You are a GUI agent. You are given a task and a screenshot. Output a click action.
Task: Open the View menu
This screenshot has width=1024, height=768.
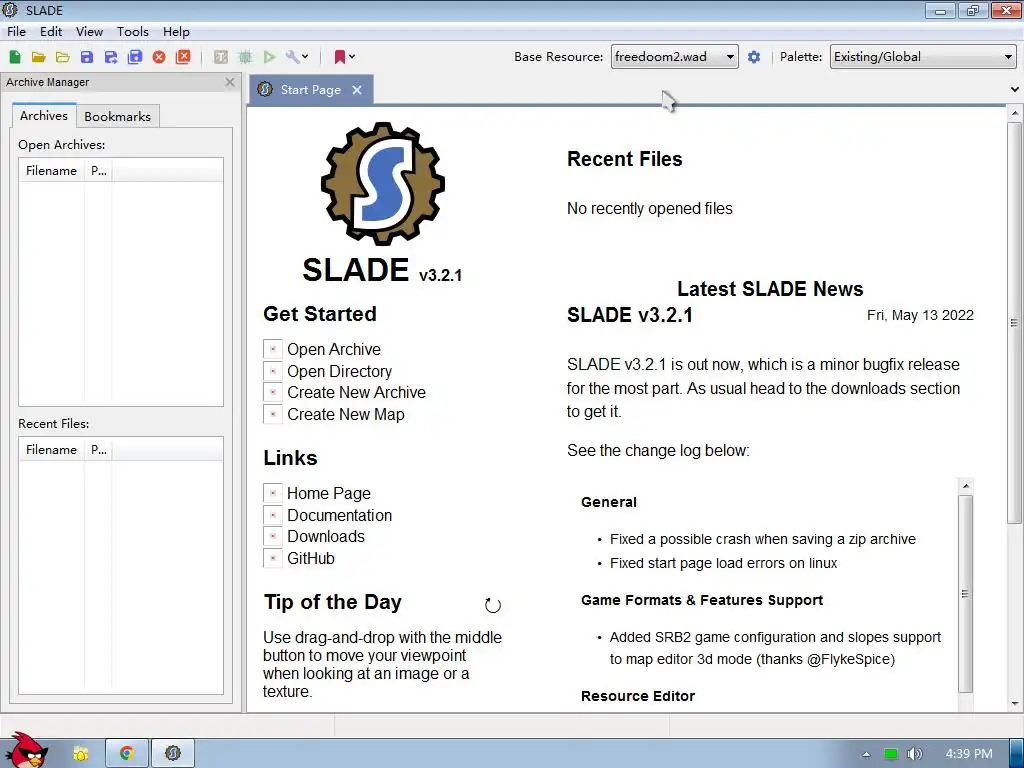(x=89, y=31)
